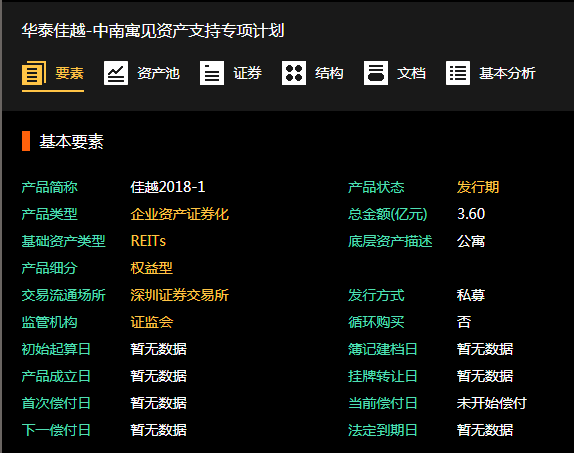574x453 pixels.
Task: Select the value 公寓
Action: [471, 241]
